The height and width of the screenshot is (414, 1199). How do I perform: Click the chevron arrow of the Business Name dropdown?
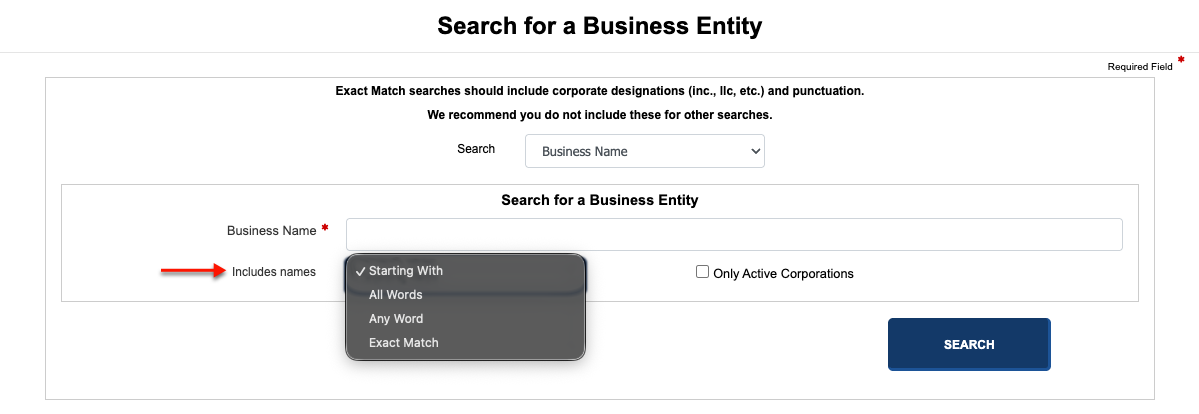tap(755, 152)
